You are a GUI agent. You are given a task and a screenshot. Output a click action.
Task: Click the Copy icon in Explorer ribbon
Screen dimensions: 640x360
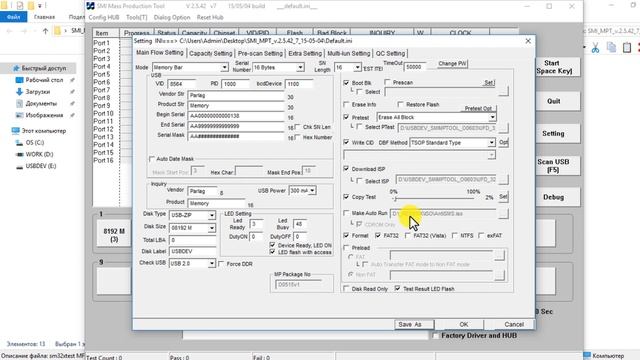611,47
